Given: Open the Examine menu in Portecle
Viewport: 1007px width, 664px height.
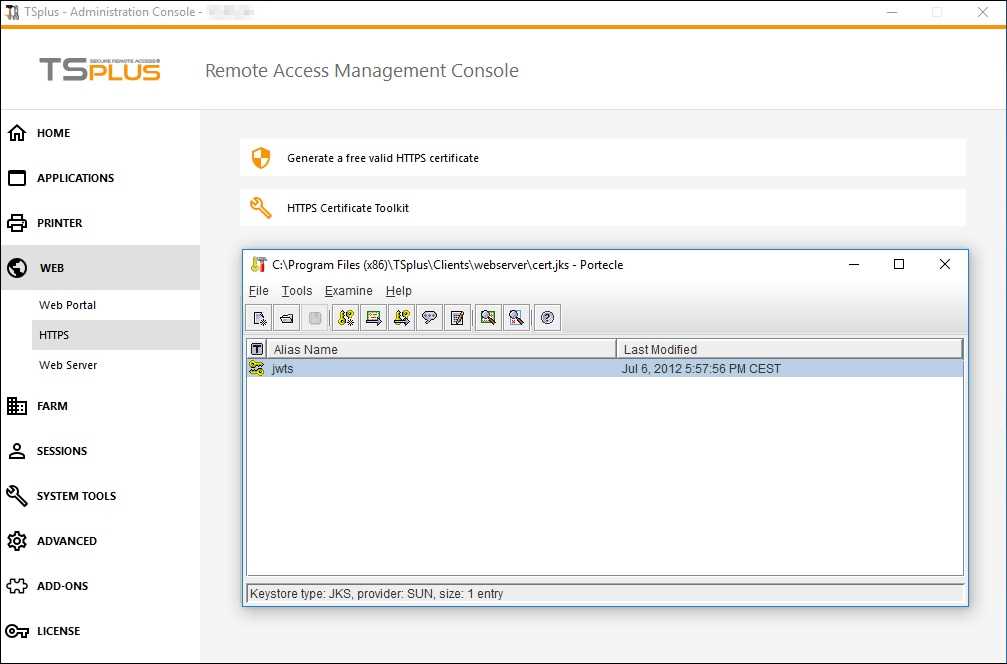Looking at the screenshot, I should click(348, 290).
